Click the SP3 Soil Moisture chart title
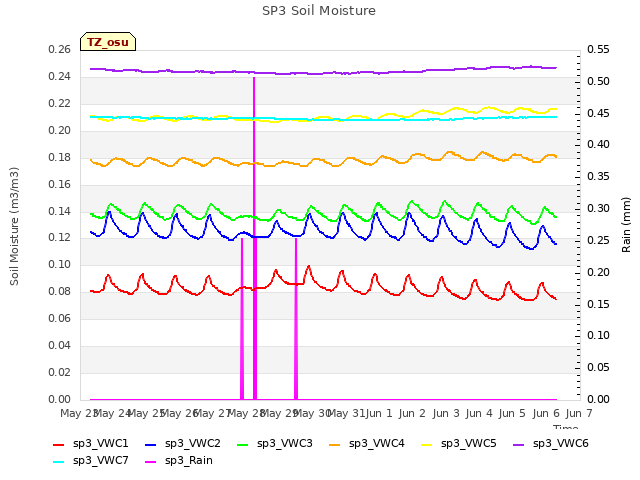The width and height of the screenshot is (640, 480). pyautogui.click(x=319, y=11)
